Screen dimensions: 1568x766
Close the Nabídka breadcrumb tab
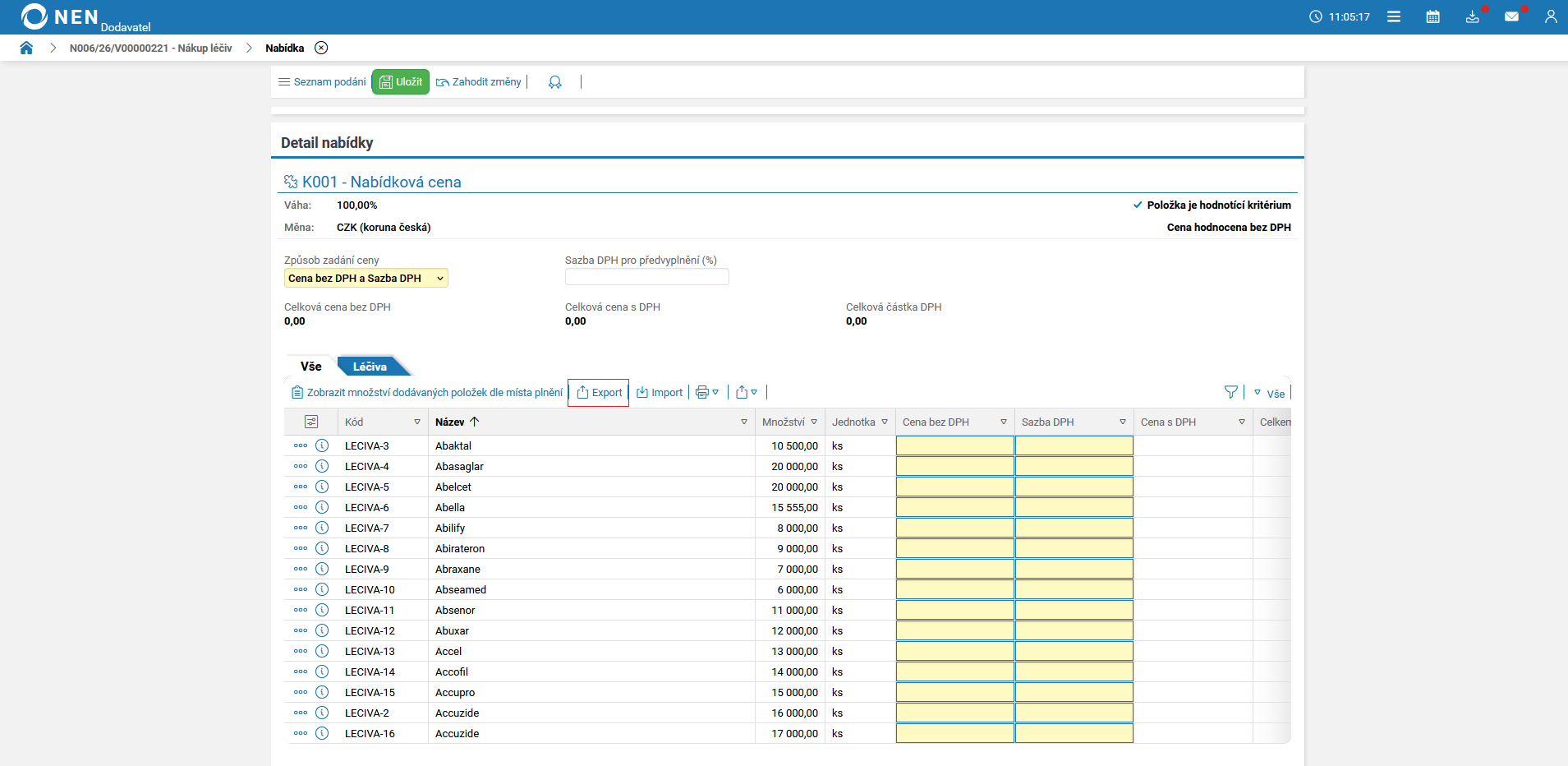click(x=321, y=48)
